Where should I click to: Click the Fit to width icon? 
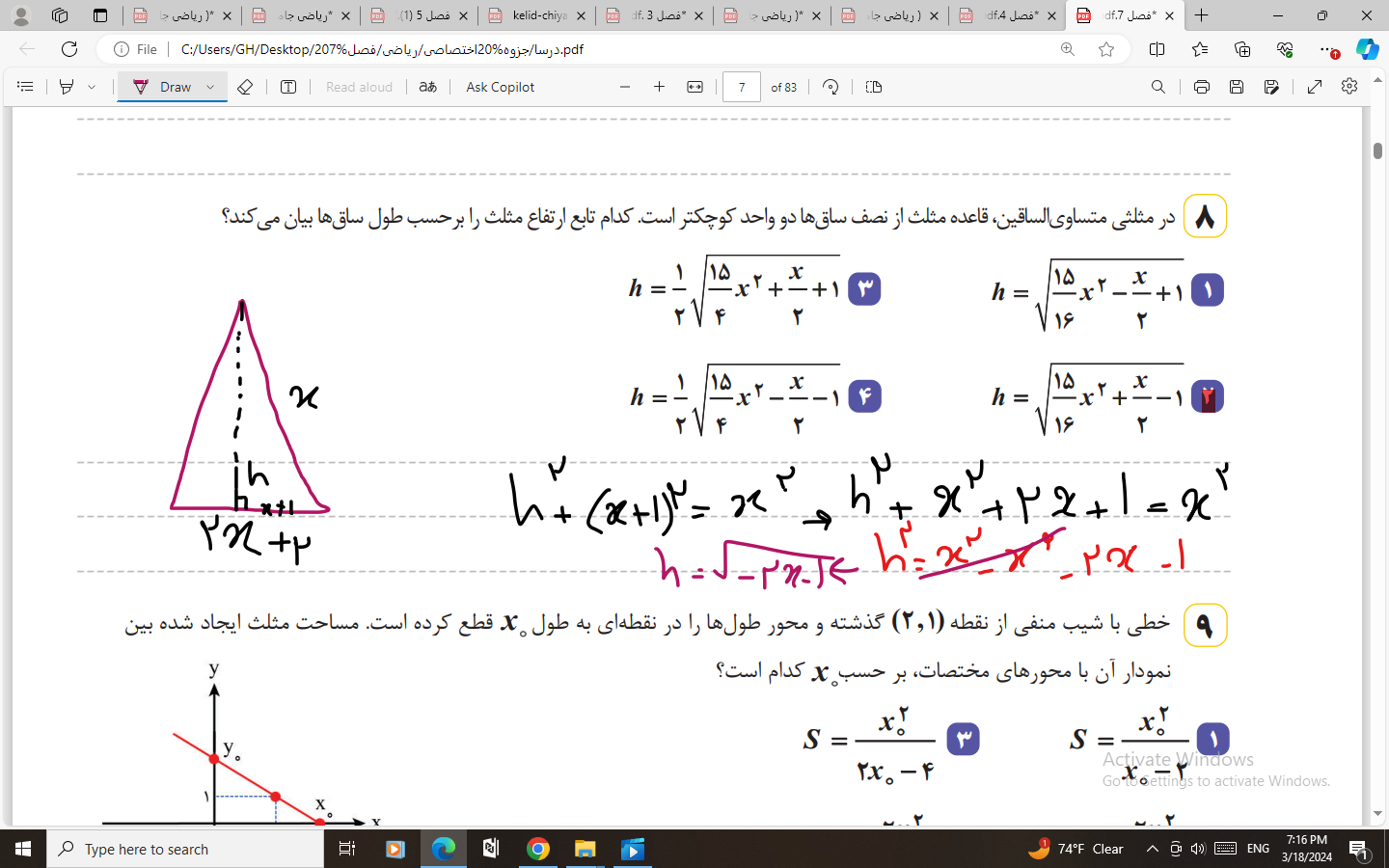(x=694, y=87)
